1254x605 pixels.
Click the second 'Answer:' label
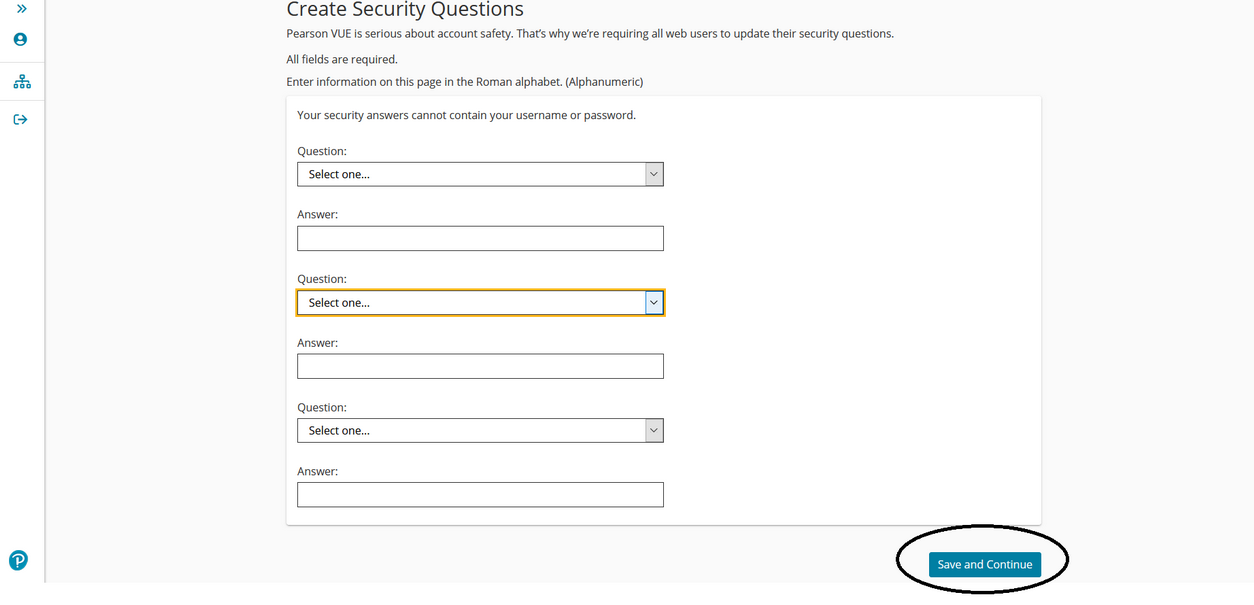[x=318, y=343]
